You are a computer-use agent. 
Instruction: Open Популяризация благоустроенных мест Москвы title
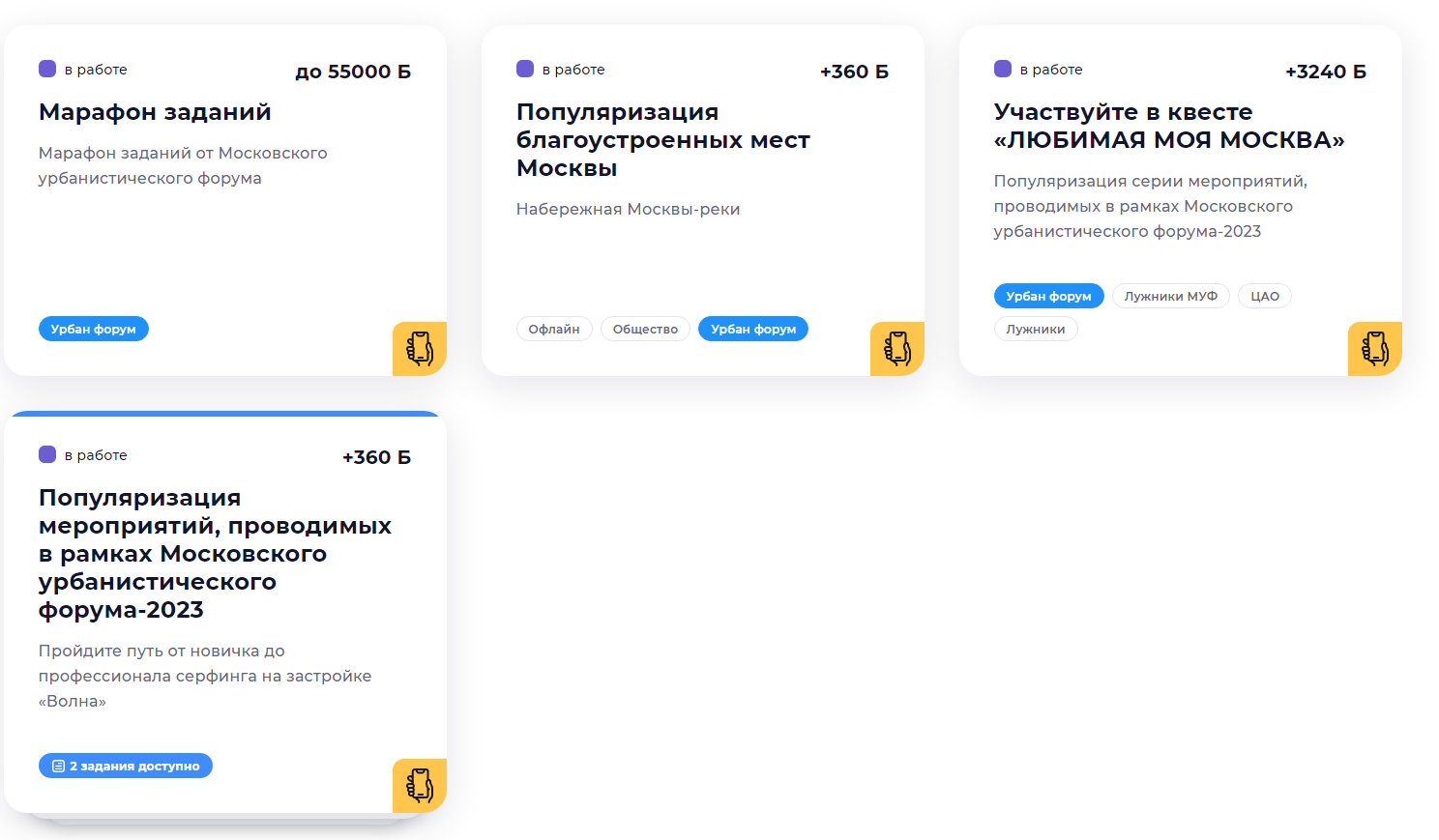[663, 140]
